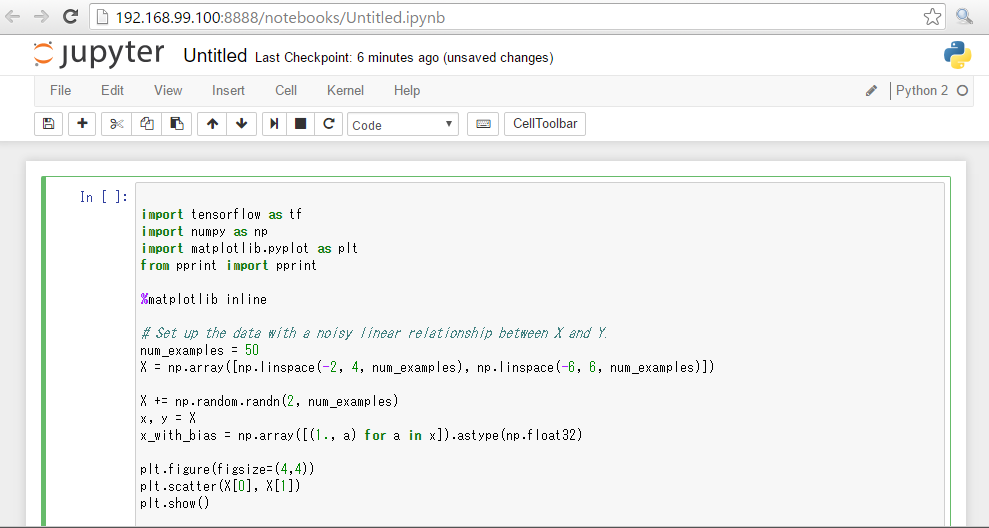This screenshot has width=989, height=528.
Task: Expand the Code cell type dropdown
Action: (x=402, y=125)
